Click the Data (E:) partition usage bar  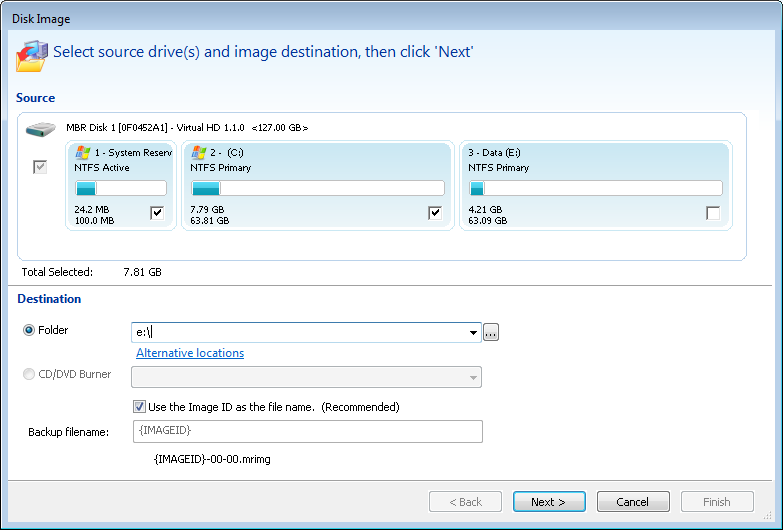(x=595, y=188)
